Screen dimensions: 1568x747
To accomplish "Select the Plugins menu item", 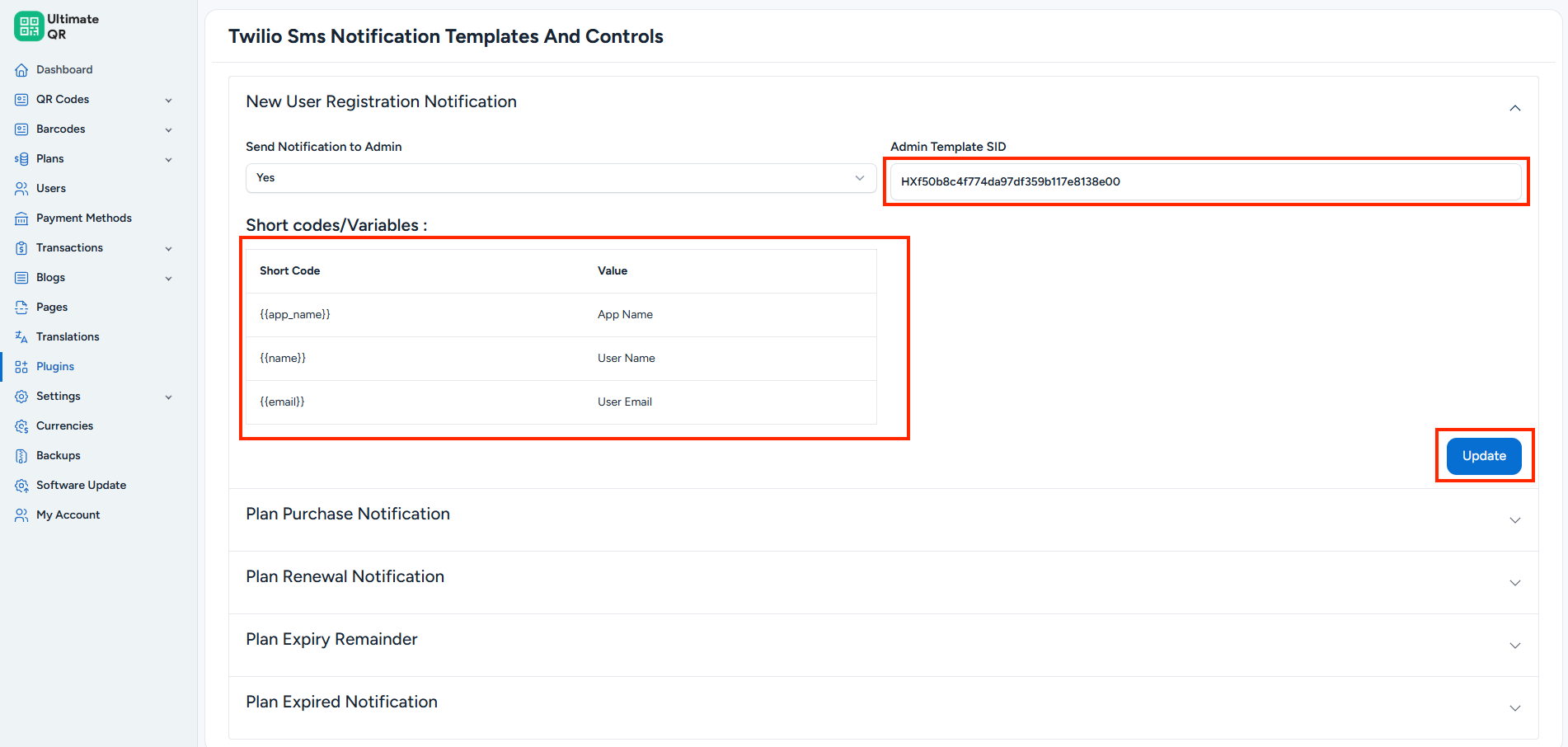I will click(x=55, y=367).
